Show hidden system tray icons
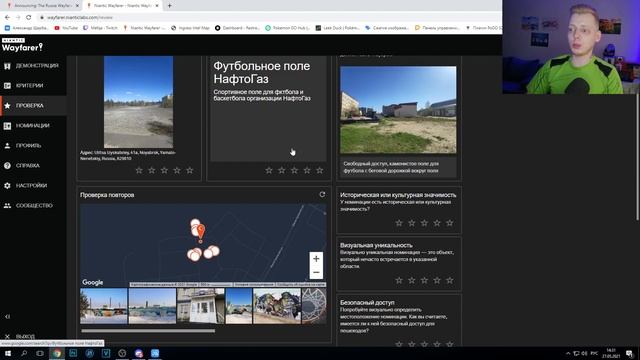The image size is (640, 360). (568, 353)
